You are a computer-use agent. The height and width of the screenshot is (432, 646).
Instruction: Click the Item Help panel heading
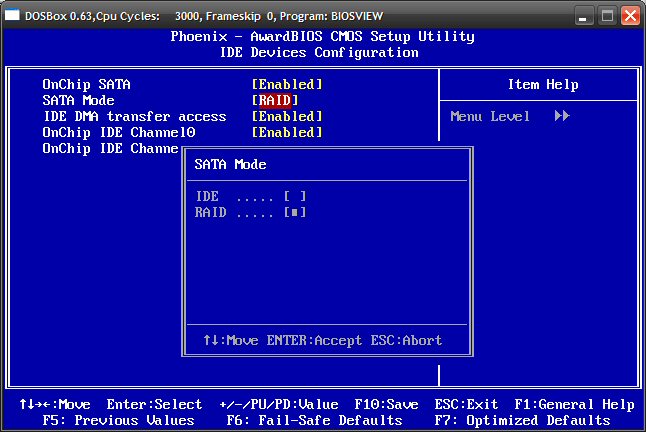coord(543,84)
